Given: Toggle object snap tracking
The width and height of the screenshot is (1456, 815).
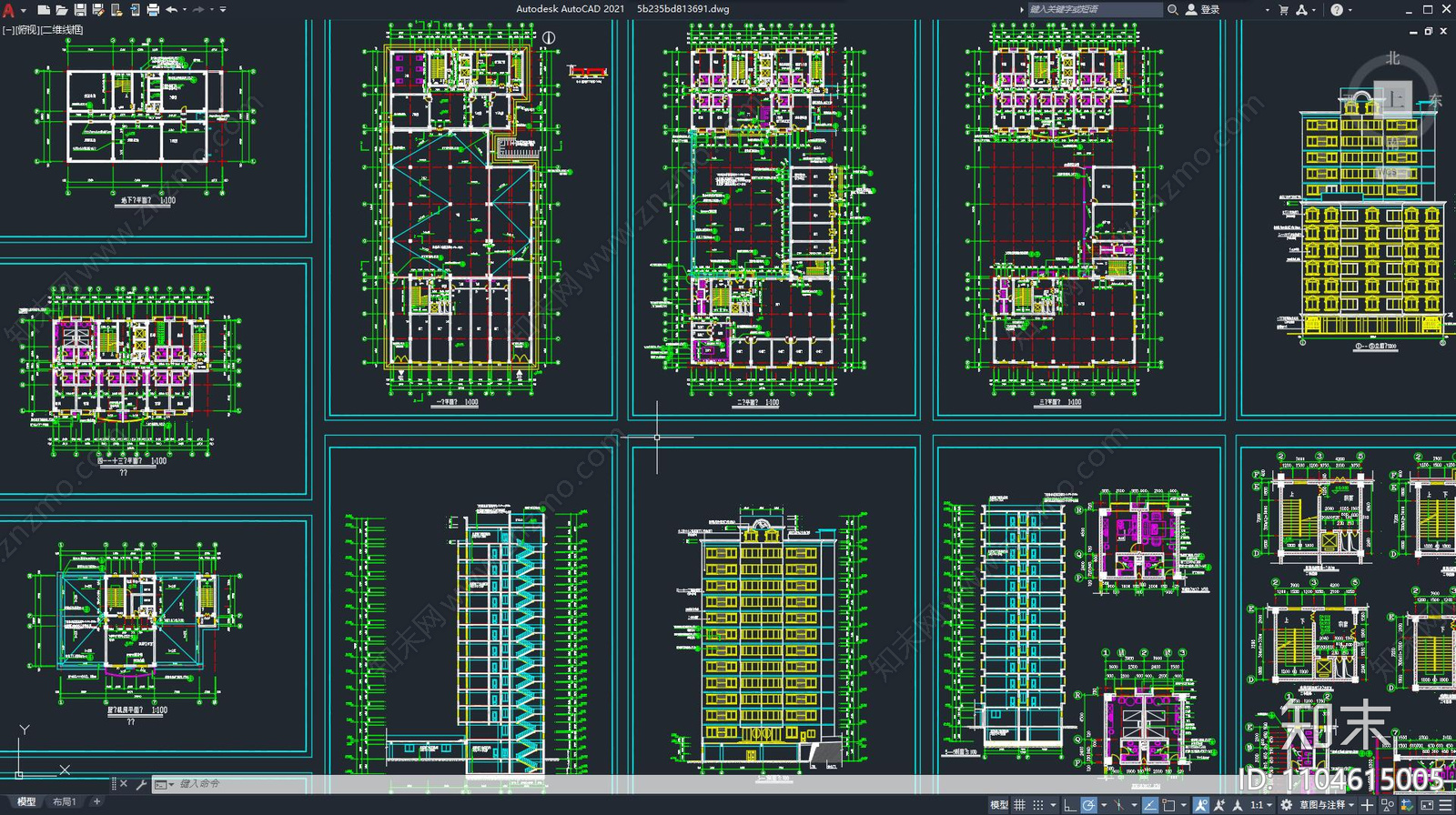Looking at the screenshot, I should pos(1150,805).
